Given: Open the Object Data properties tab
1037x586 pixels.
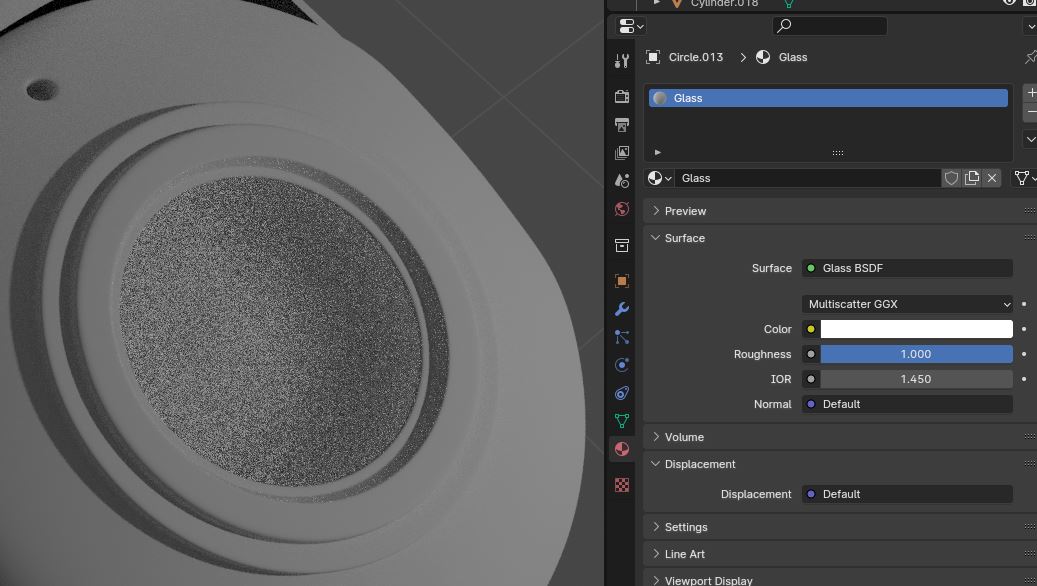Looking at the screenshot, I should coord(622,421).
